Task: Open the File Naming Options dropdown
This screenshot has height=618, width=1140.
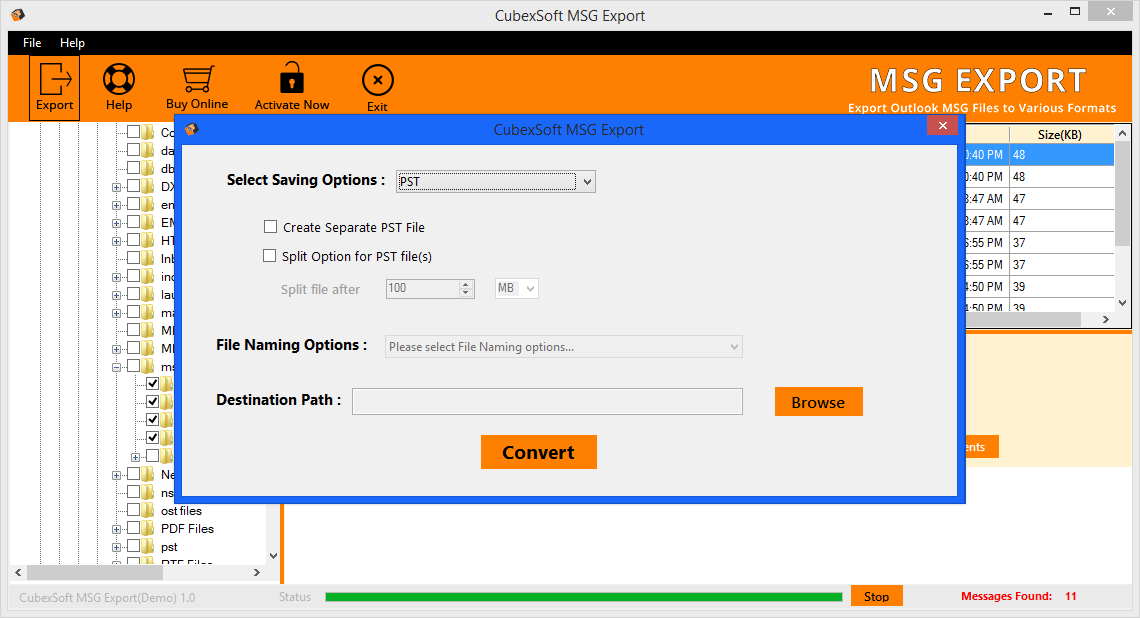Action: 563,347
